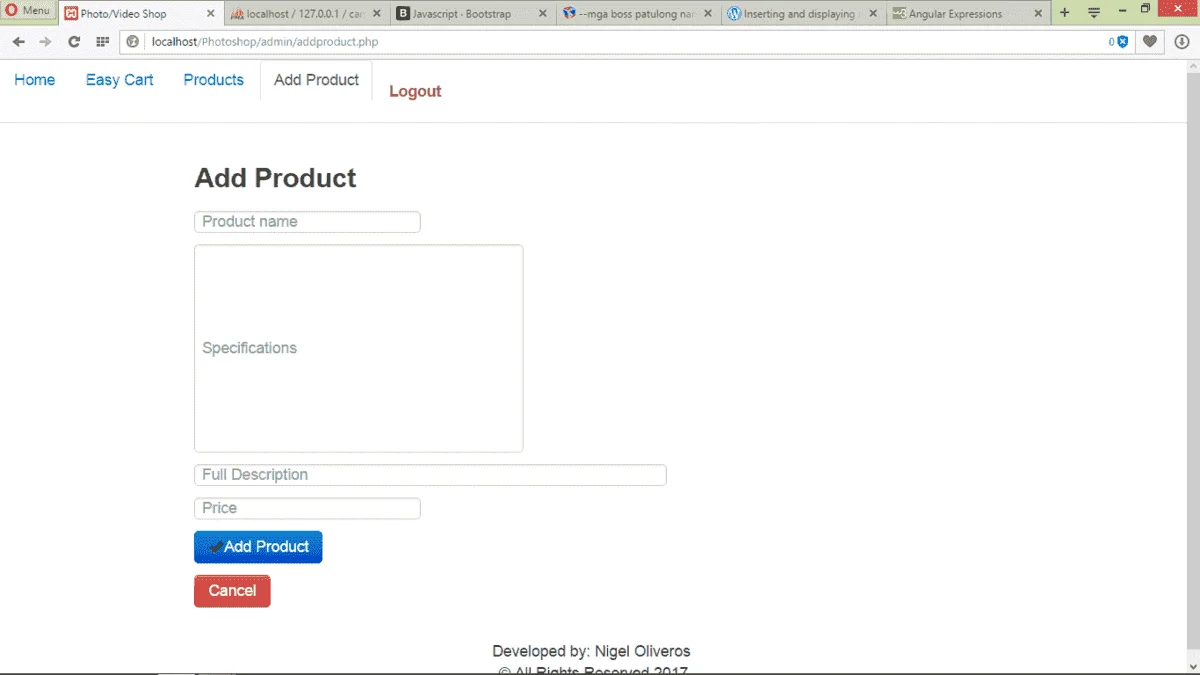The image size is (1200, 675).
Task: Switch to the Inserting and displaying tab
Action: pos(804,14)
